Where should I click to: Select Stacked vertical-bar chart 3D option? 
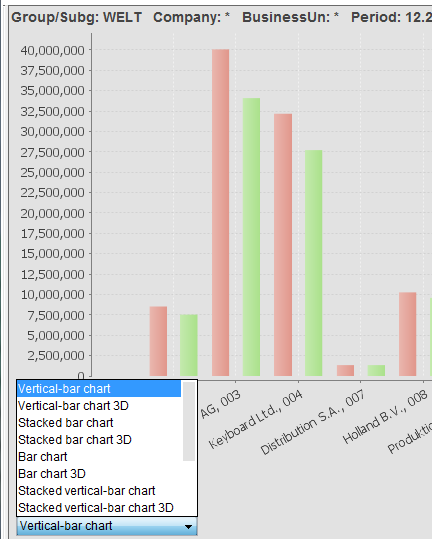pos(99,508)
